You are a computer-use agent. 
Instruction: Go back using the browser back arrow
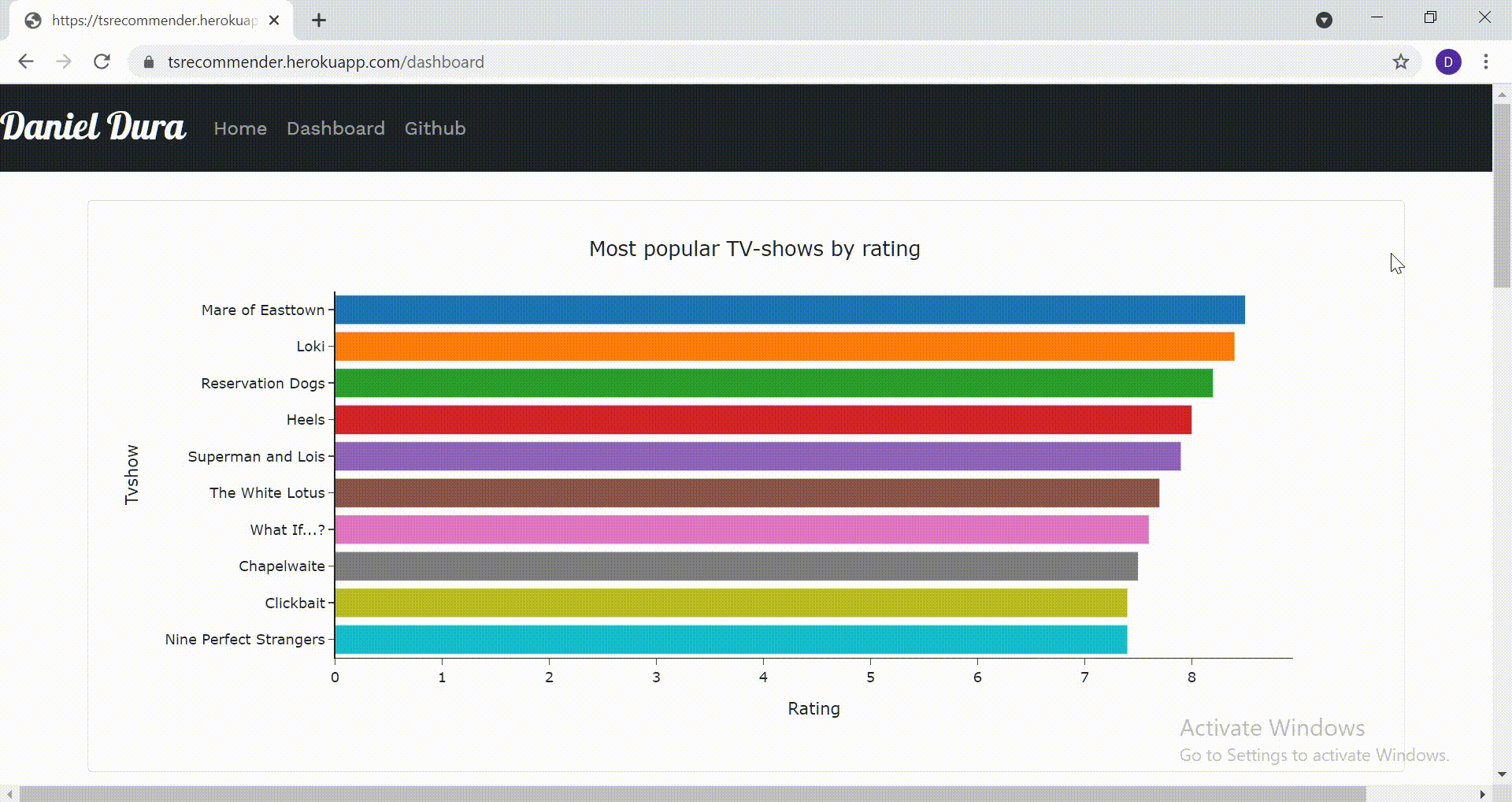click(x=26, y=61)
